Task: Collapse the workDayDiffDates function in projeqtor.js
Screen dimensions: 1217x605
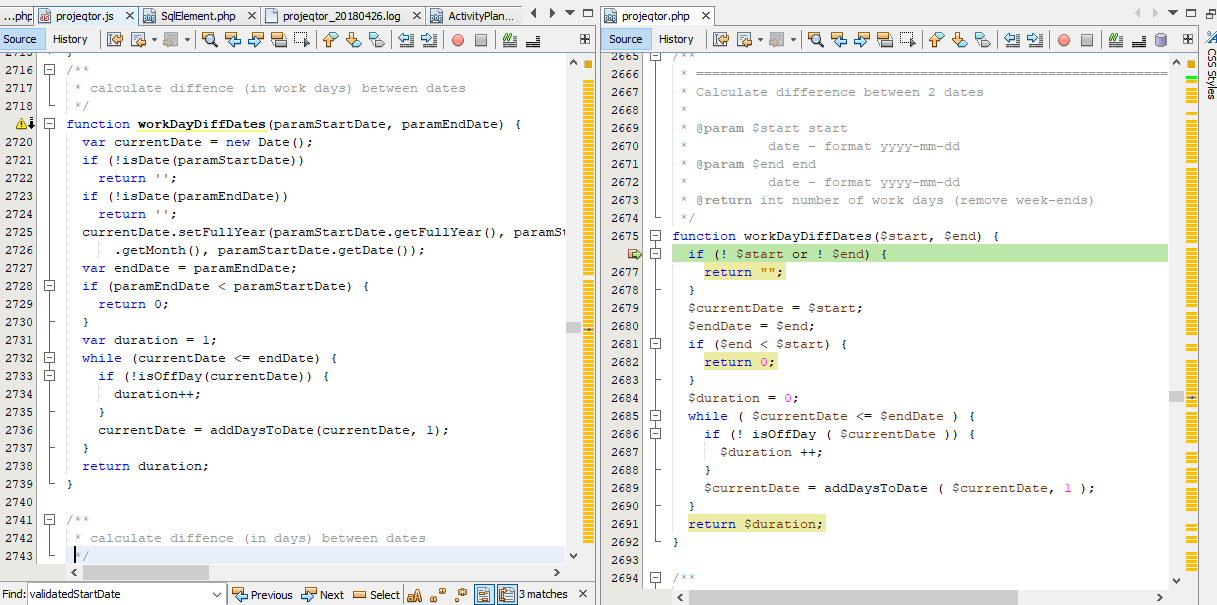Action: point(48,124)
